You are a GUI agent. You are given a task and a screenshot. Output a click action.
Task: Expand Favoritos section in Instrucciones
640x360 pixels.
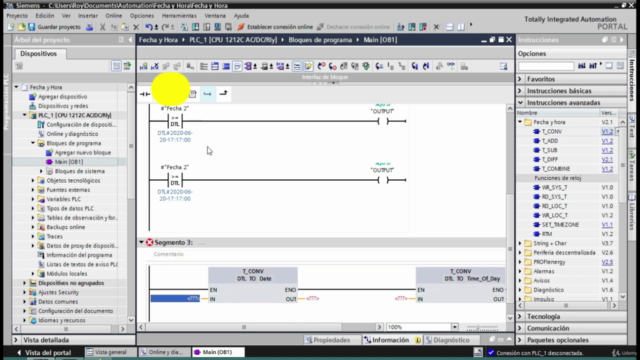pos(520,79)
